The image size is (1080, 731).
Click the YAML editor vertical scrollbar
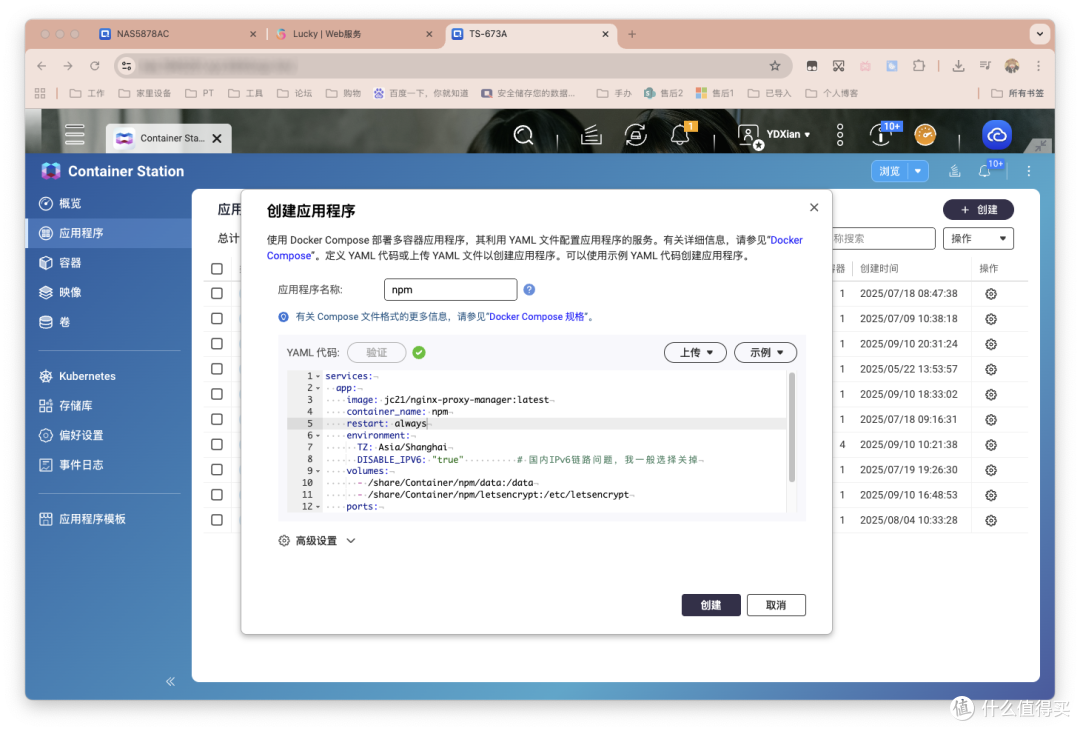pyautogui.click(x=791, y=427)
